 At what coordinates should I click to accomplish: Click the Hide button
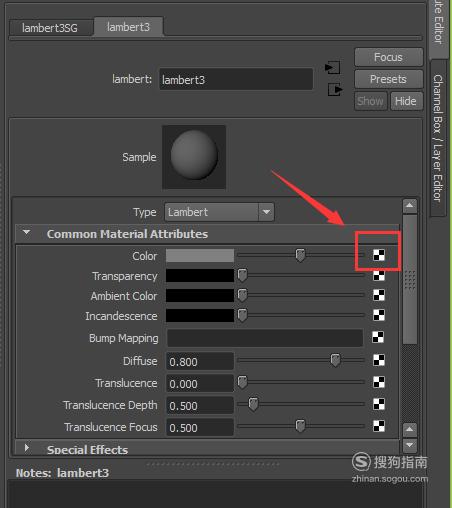(406, 101)
